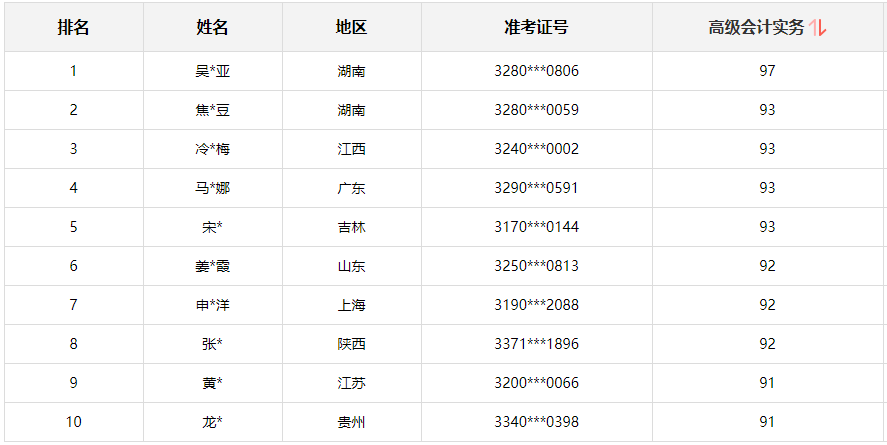The image size is (887, 445).
Task: Click region 上海 in row 7
Action: [x=351, y=305]
